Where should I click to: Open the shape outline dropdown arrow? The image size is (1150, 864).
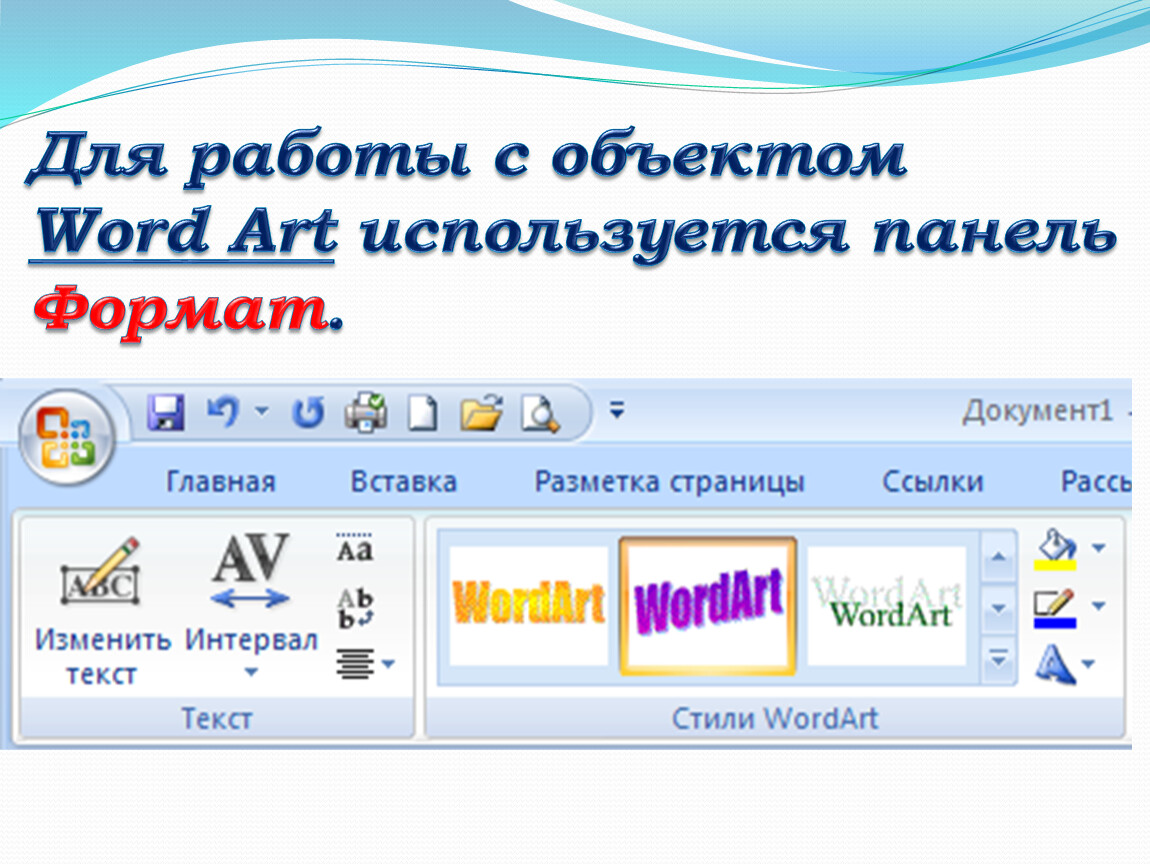coord(1098,606)
